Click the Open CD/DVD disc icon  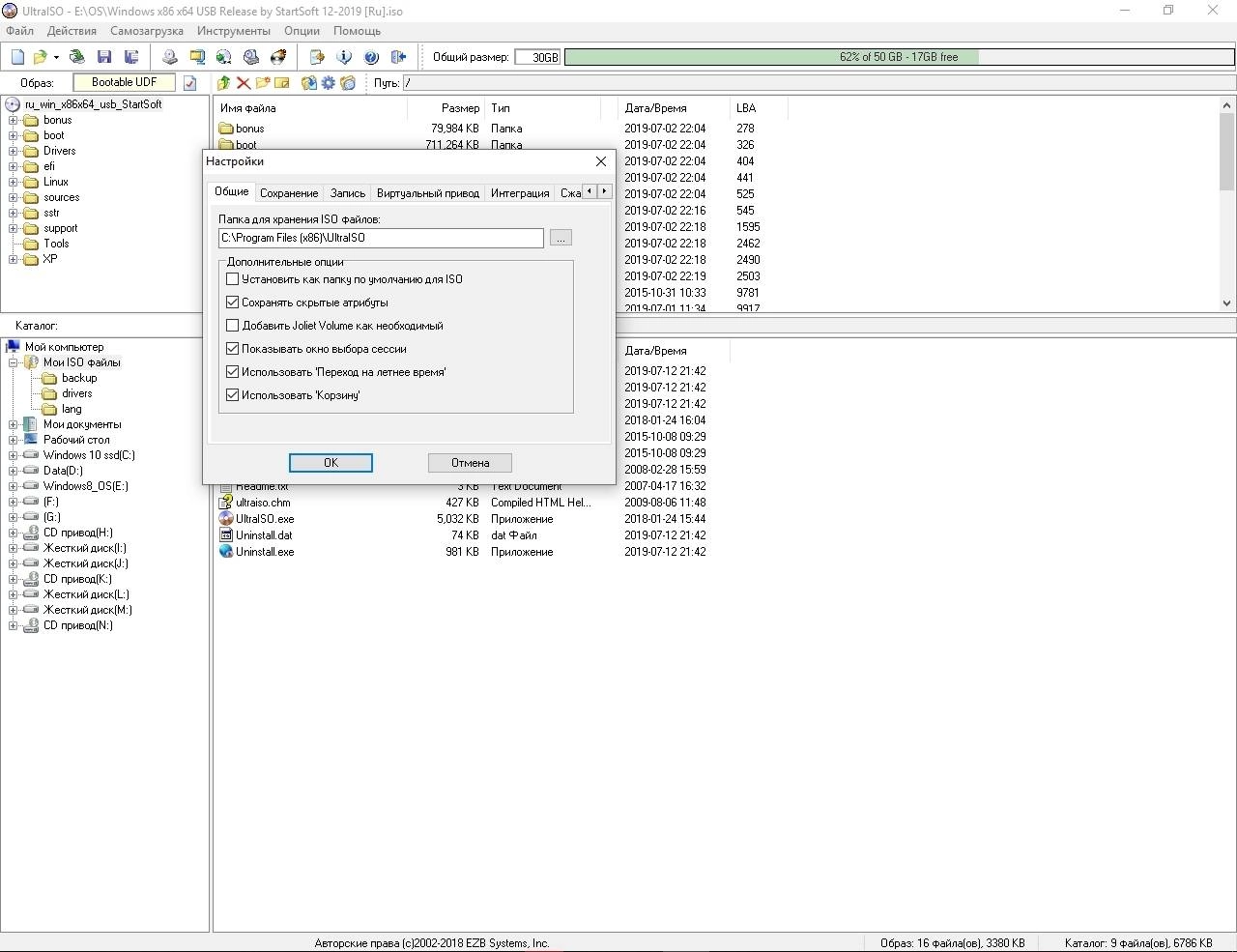(77, 57)
